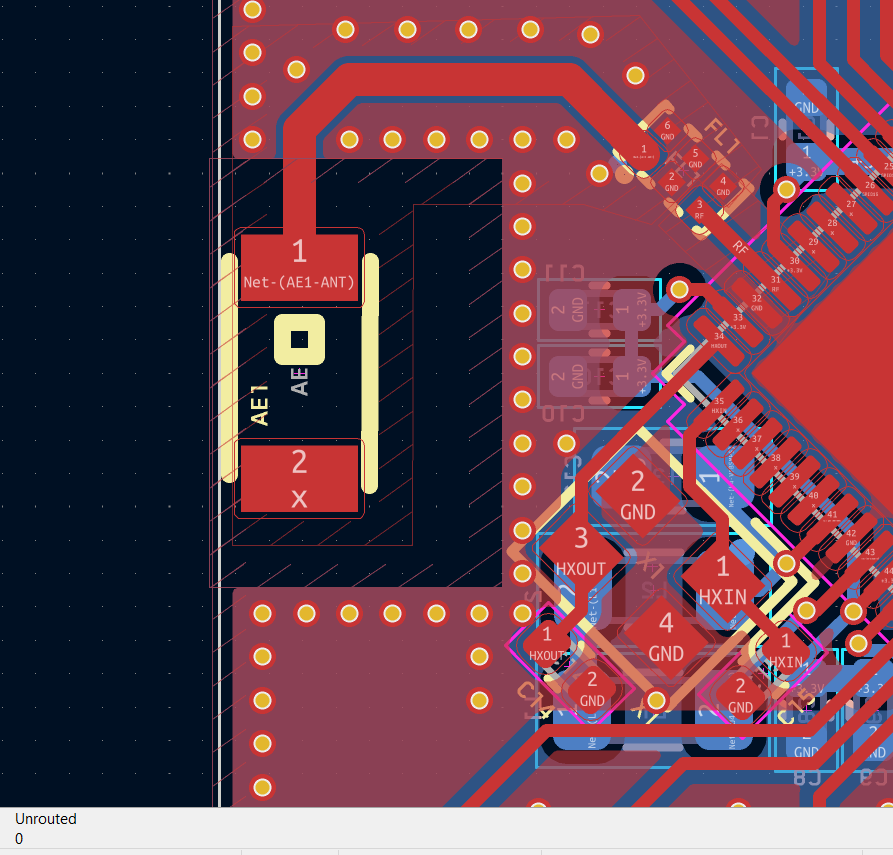The width and height of the screenshot is (893, 855).
Task: Click crystal pad 4 labeled GND
Action: click(x=666, y=637)
